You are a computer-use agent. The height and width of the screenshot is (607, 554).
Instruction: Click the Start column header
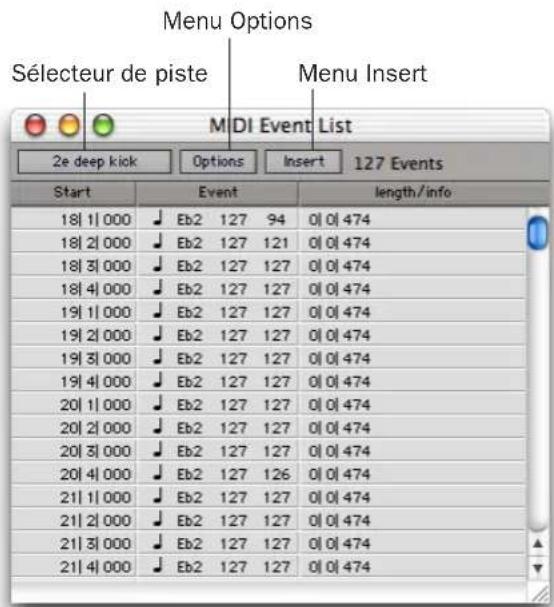(73, 192)
